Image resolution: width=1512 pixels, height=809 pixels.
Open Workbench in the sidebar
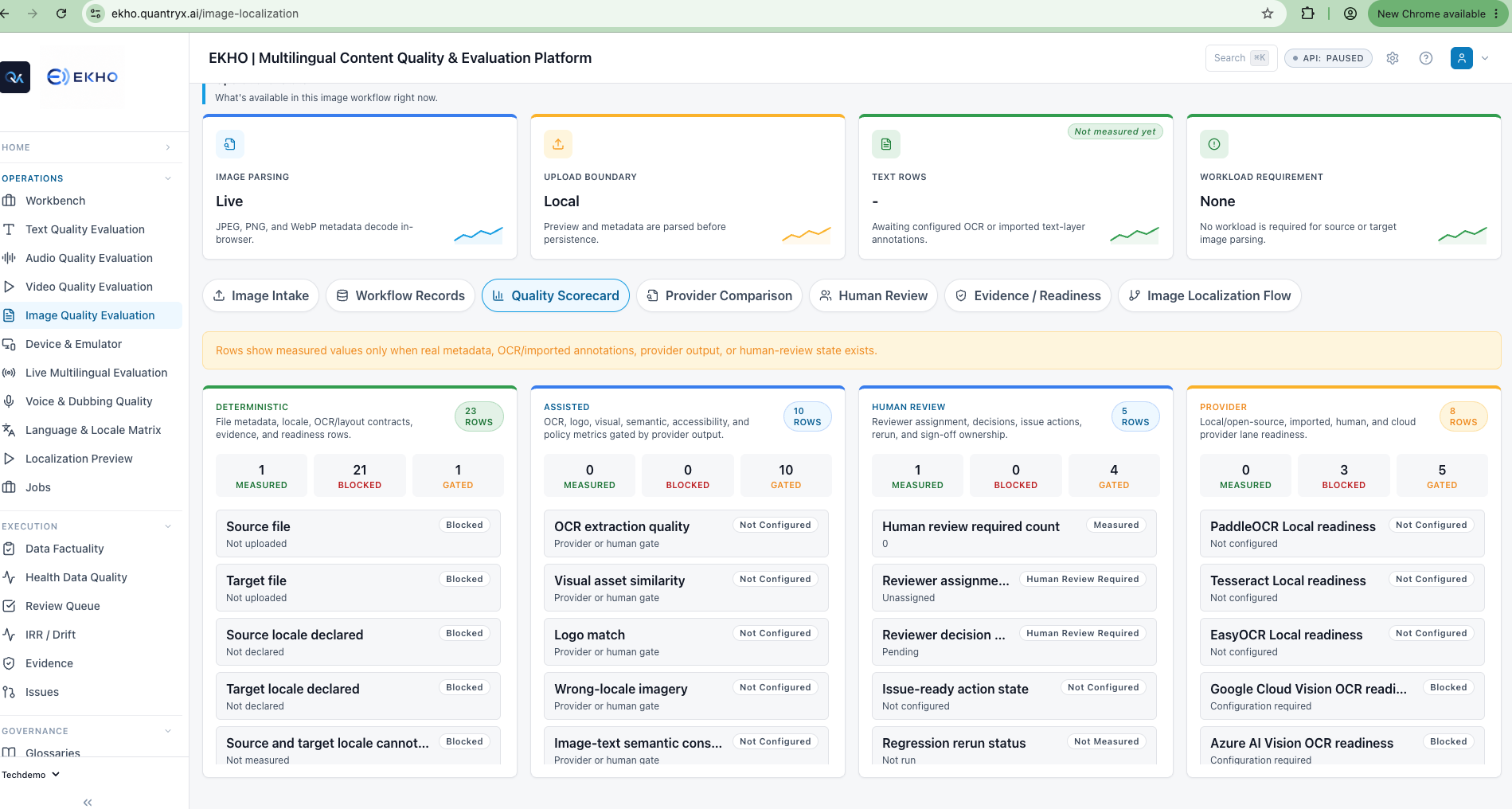click(91, 201)
